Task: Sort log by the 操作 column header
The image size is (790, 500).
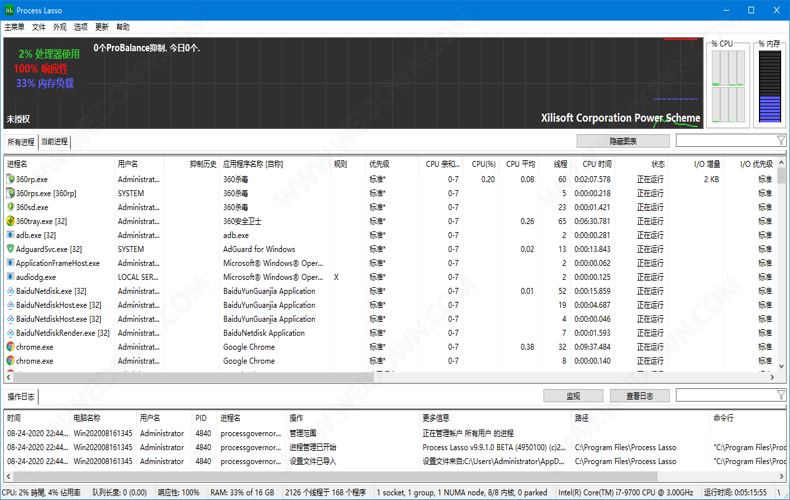Action: tap(352, 418)
